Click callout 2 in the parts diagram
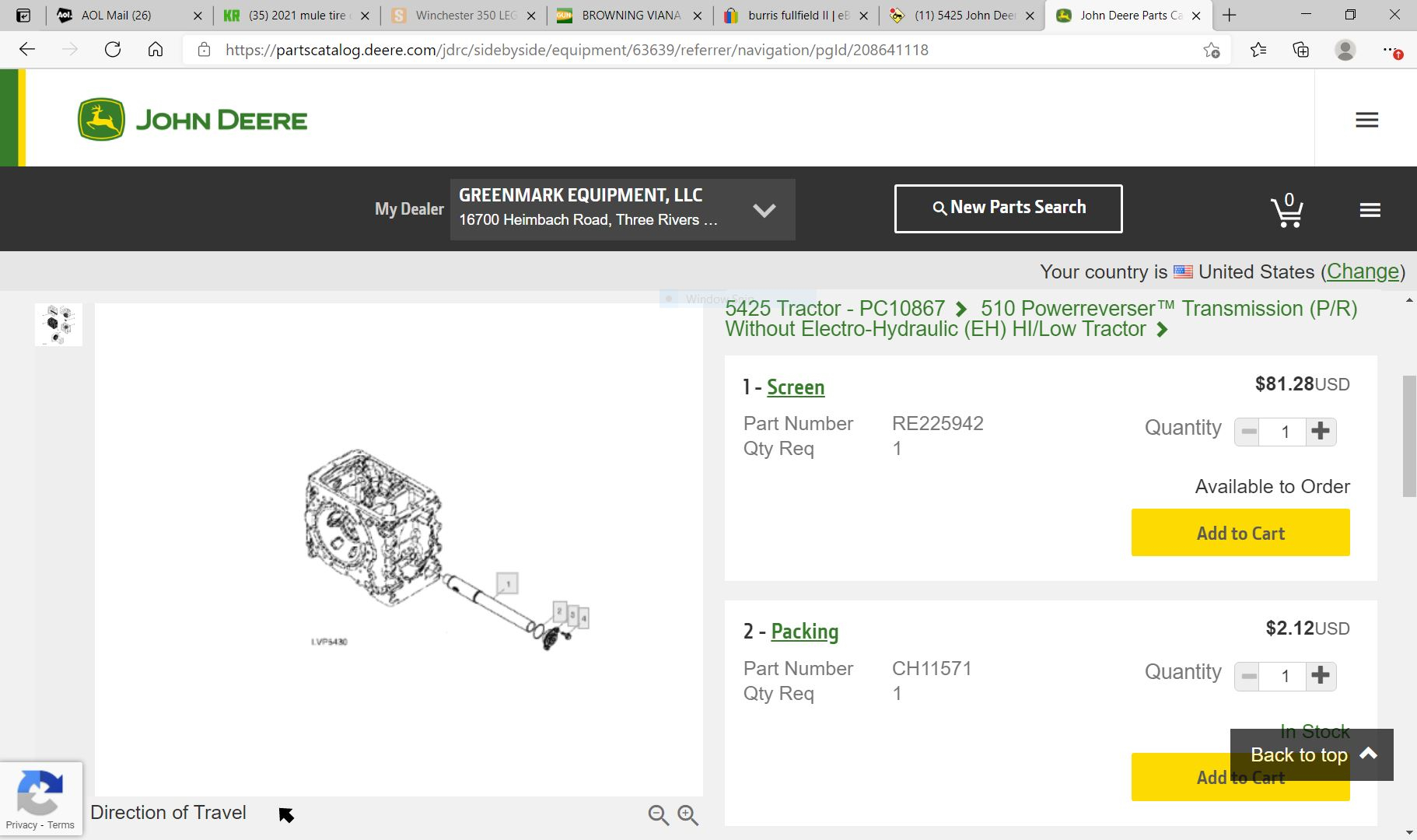The height and width of the screenshot is (840, 1417). (559, 611)
